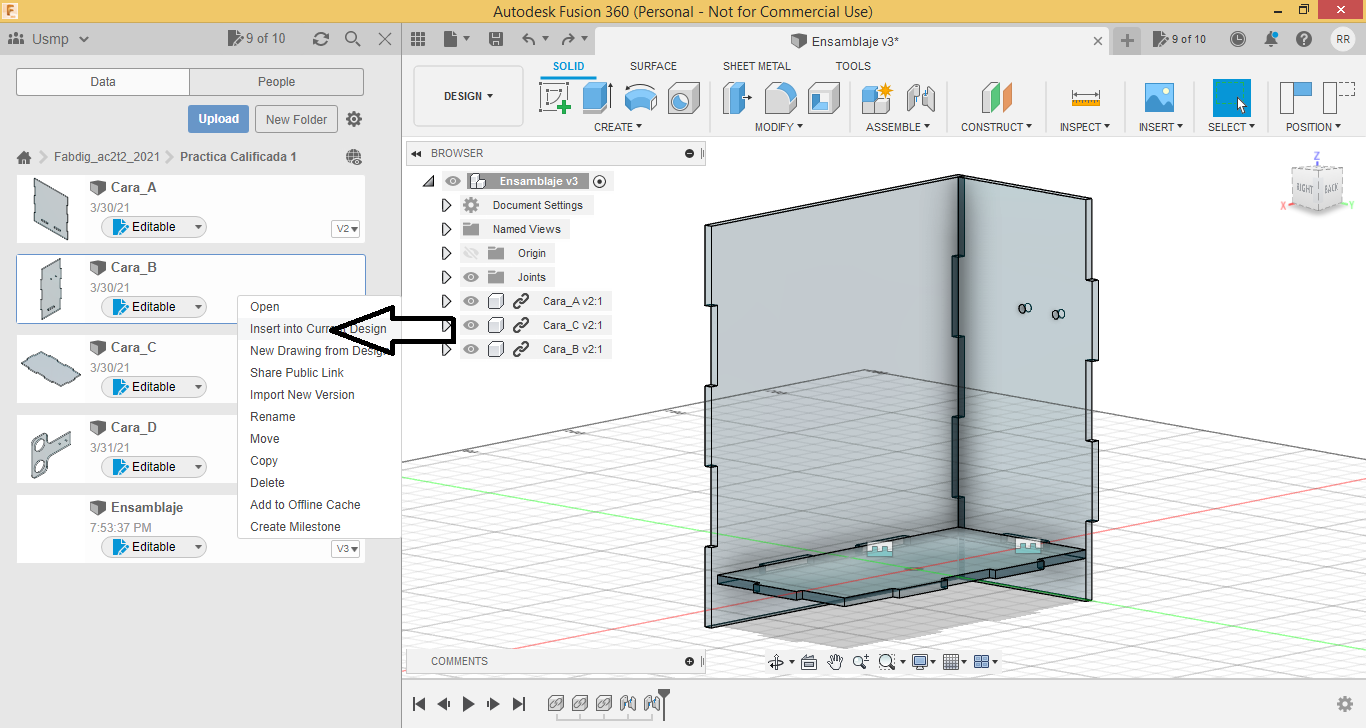Choose Rename from context menu
The width and height of the screenshot is (1366, 728).
point(273,417)
